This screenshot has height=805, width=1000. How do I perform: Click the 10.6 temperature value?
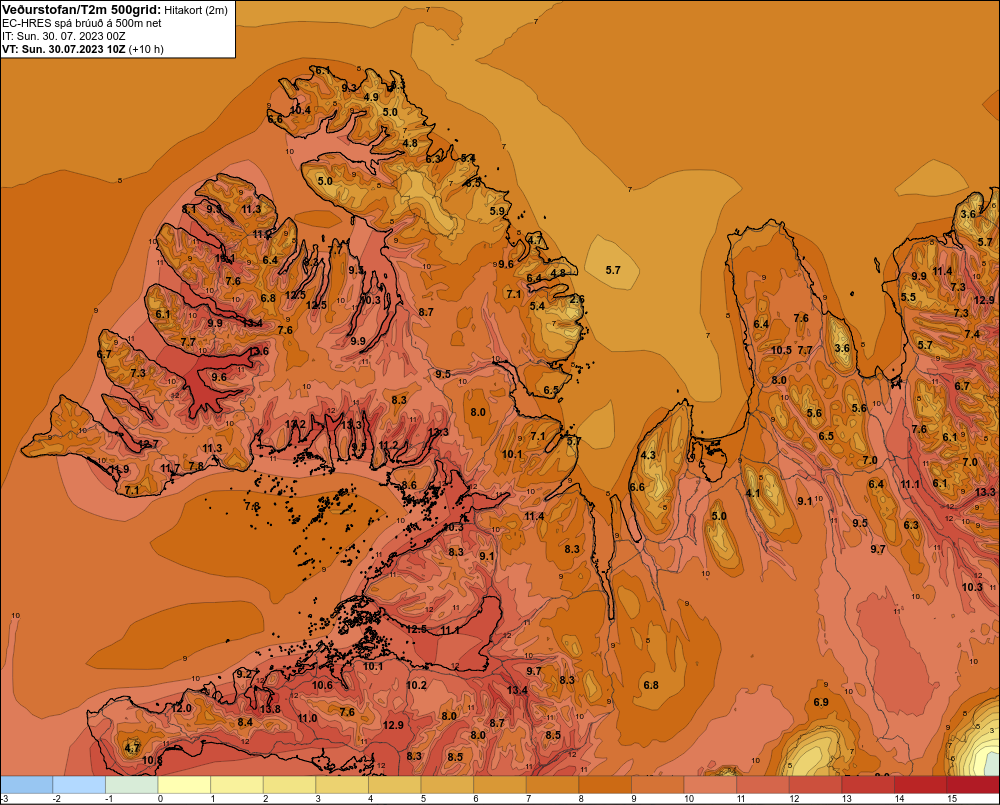pos(322,686)
